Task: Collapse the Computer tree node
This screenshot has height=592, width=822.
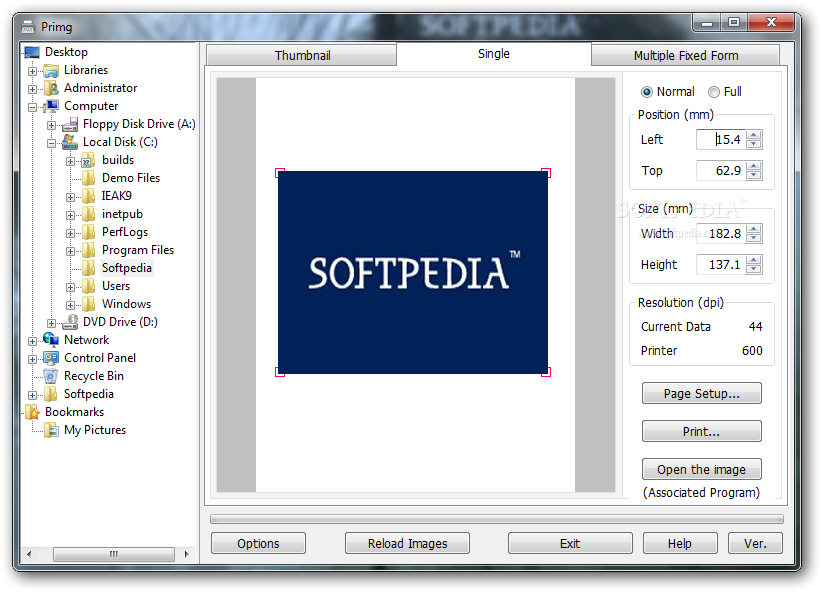Action: [x=33, y=107]
